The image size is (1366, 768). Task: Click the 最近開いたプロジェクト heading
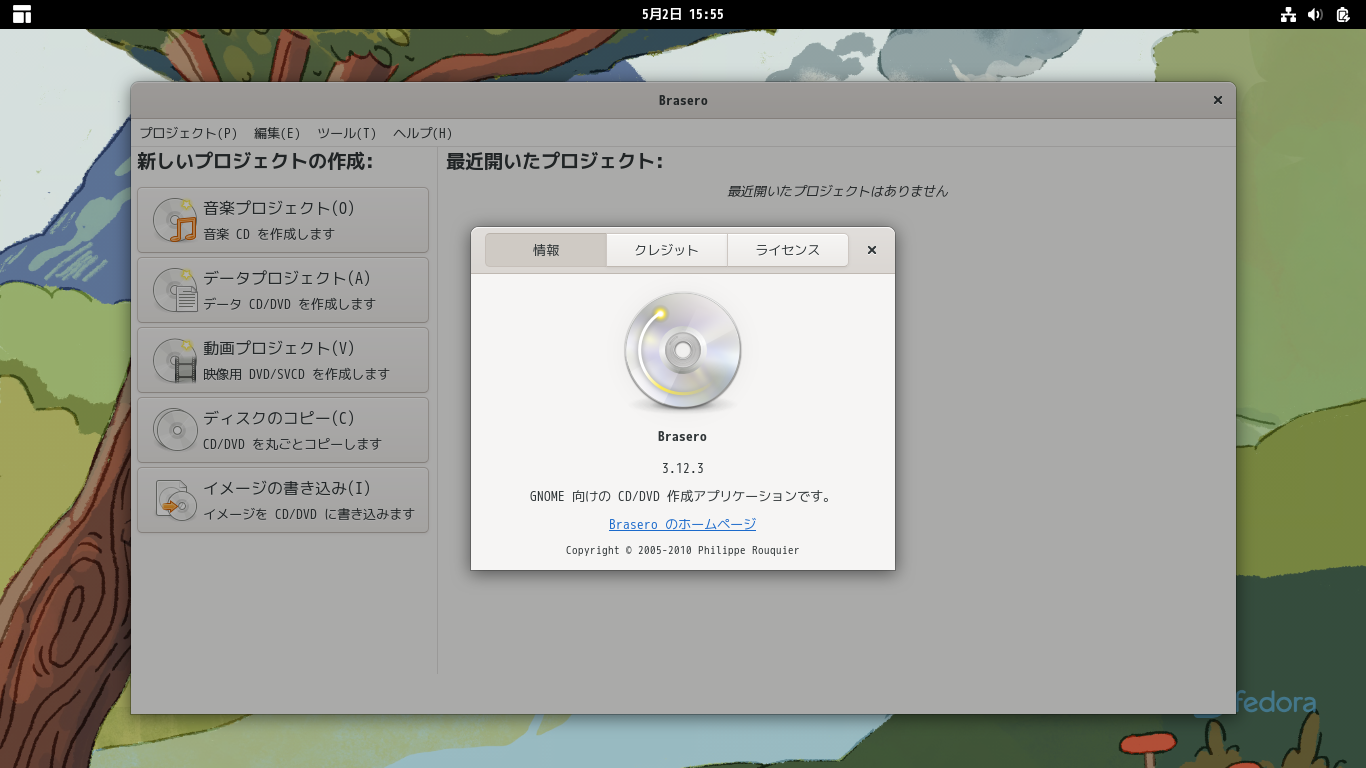tap(555, 161)
